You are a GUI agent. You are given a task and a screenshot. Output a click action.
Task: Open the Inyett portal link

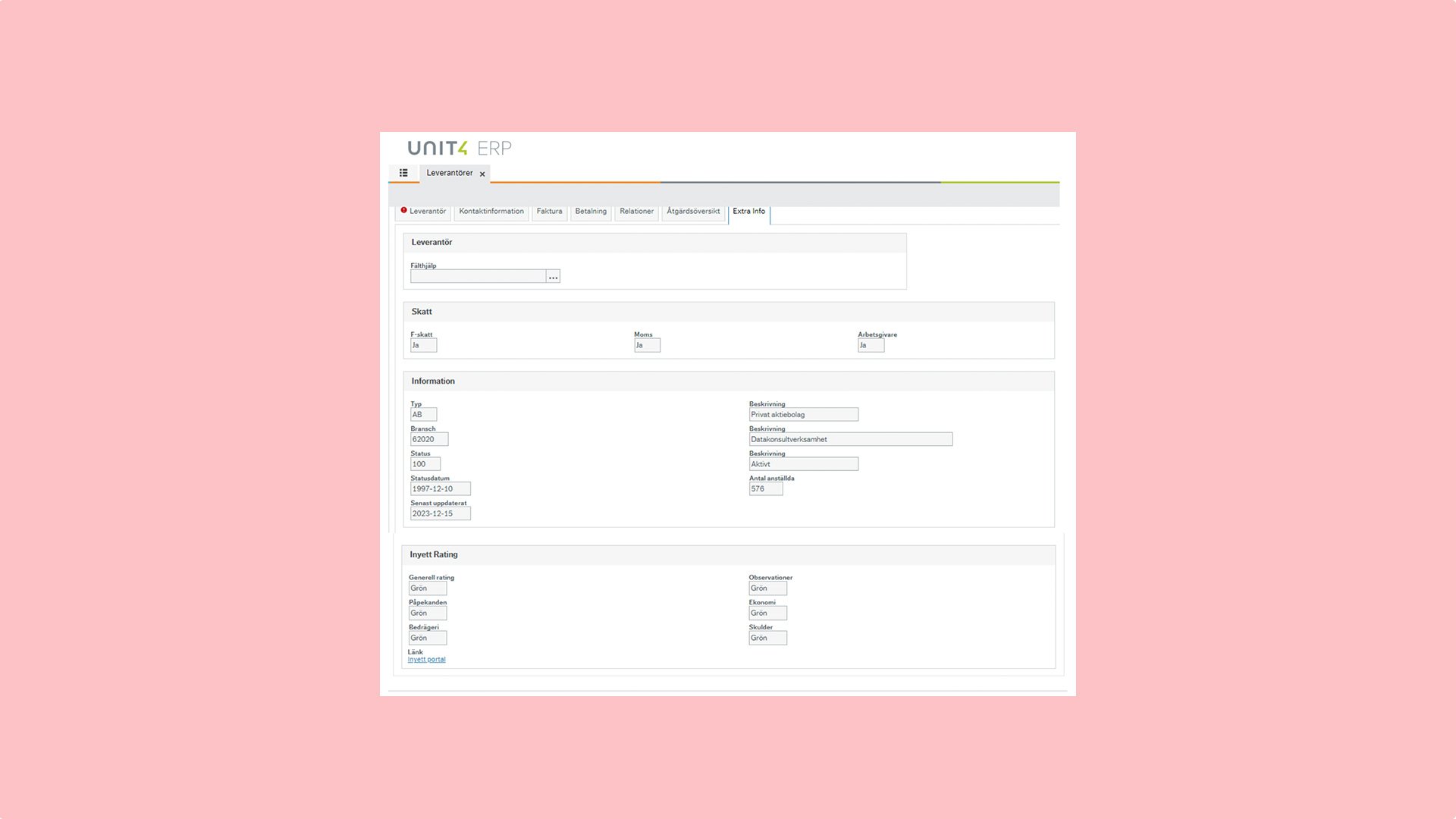pos(426,660)
